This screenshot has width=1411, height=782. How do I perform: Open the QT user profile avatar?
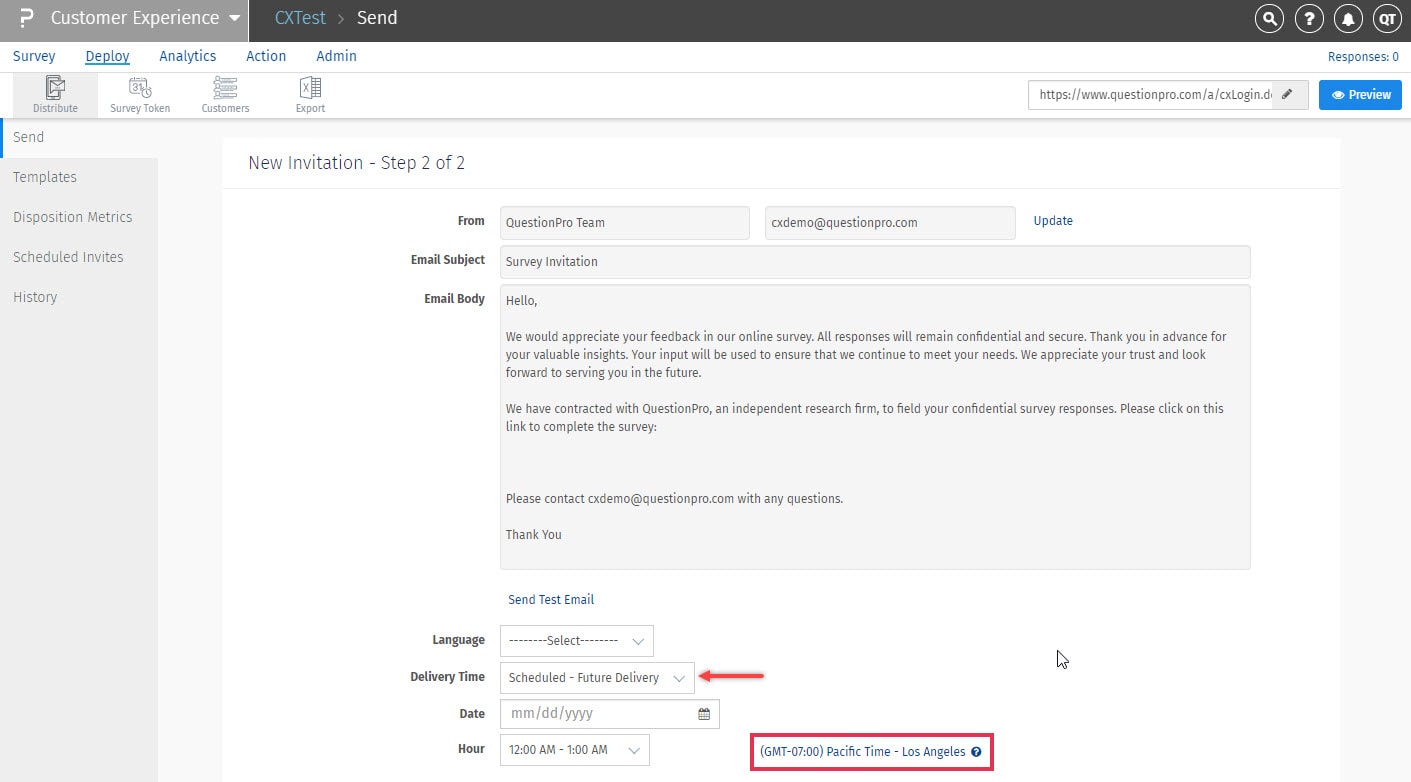[x=1386, y=19]
